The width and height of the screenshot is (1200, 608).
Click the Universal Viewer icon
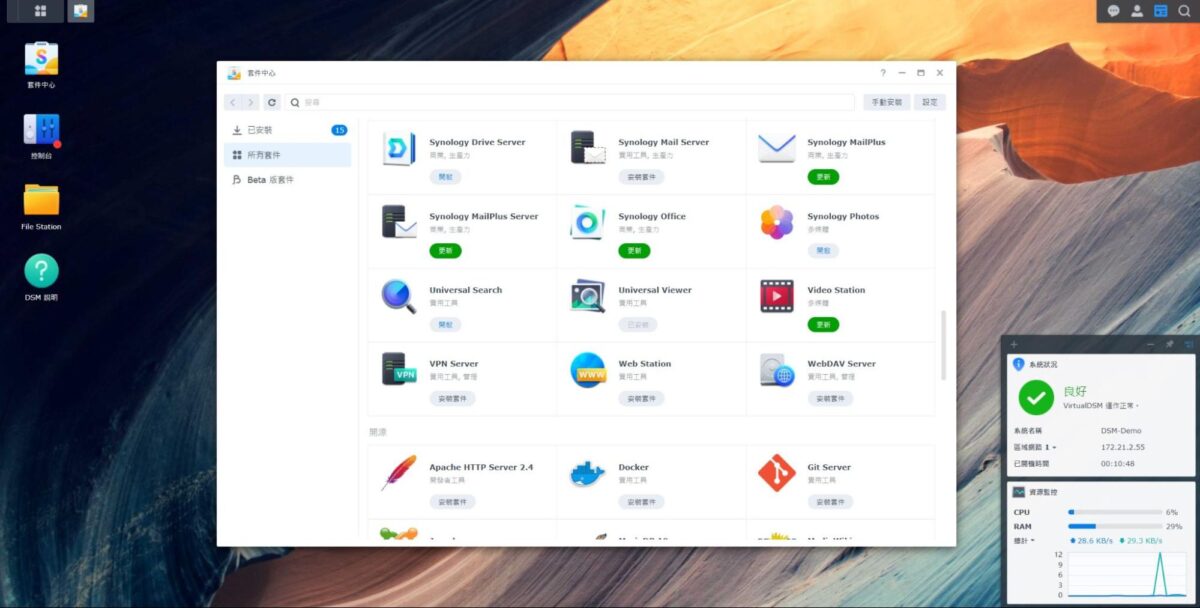coord(588,296)
